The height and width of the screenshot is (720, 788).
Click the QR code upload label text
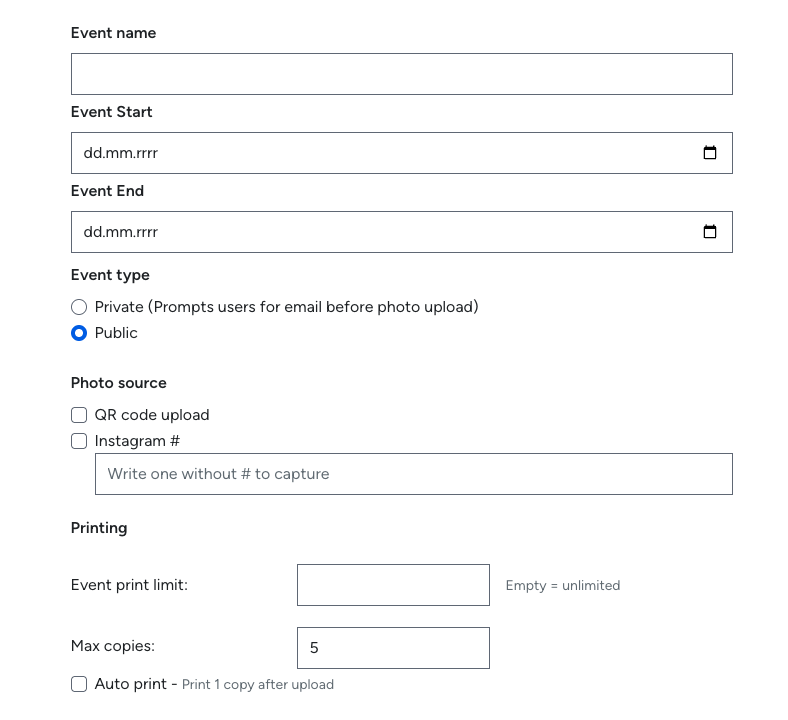[152, 415]
